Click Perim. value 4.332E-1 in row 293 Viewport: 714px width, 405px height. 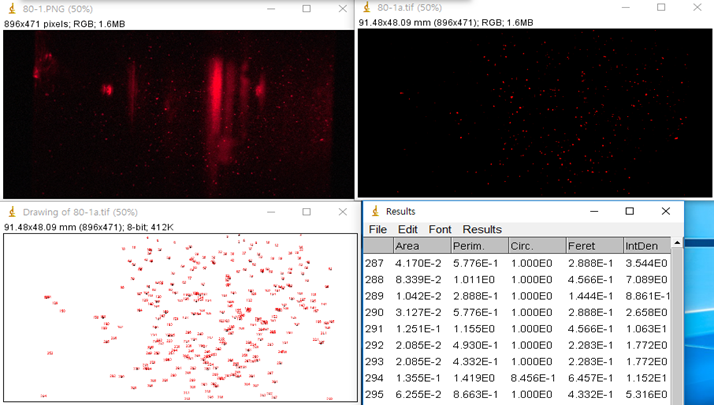tap(475, 361)
